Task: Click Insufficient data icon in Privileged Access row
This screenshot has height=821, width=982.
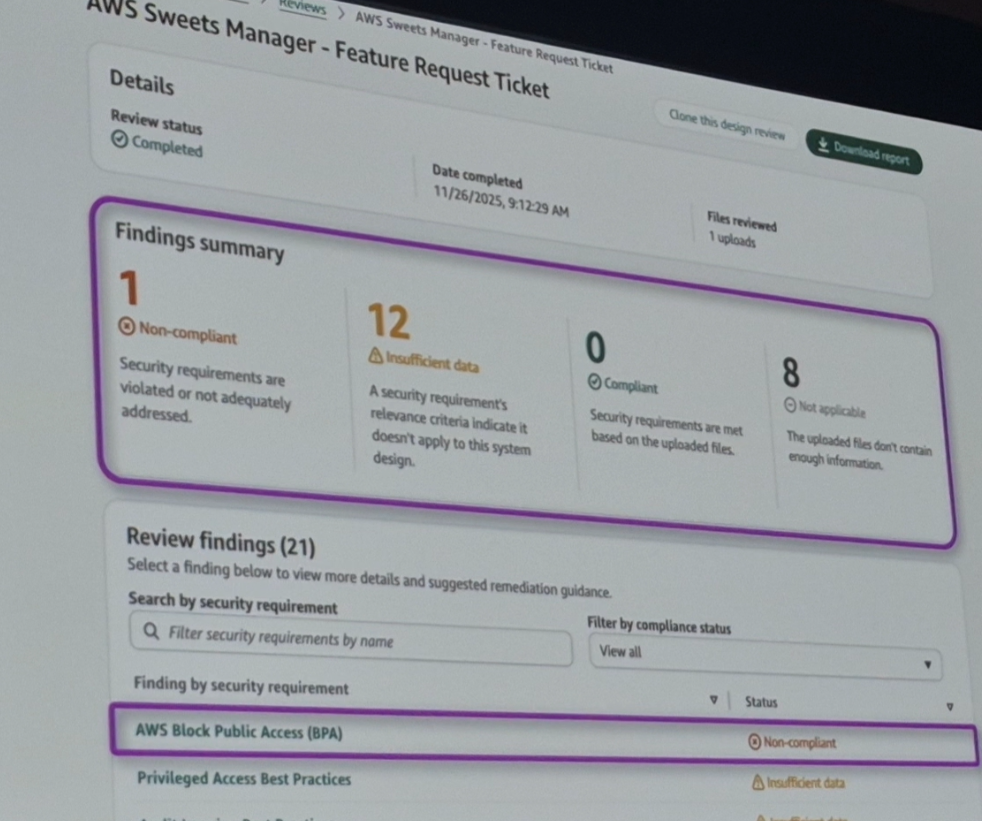Action: [x=759, y=783]
